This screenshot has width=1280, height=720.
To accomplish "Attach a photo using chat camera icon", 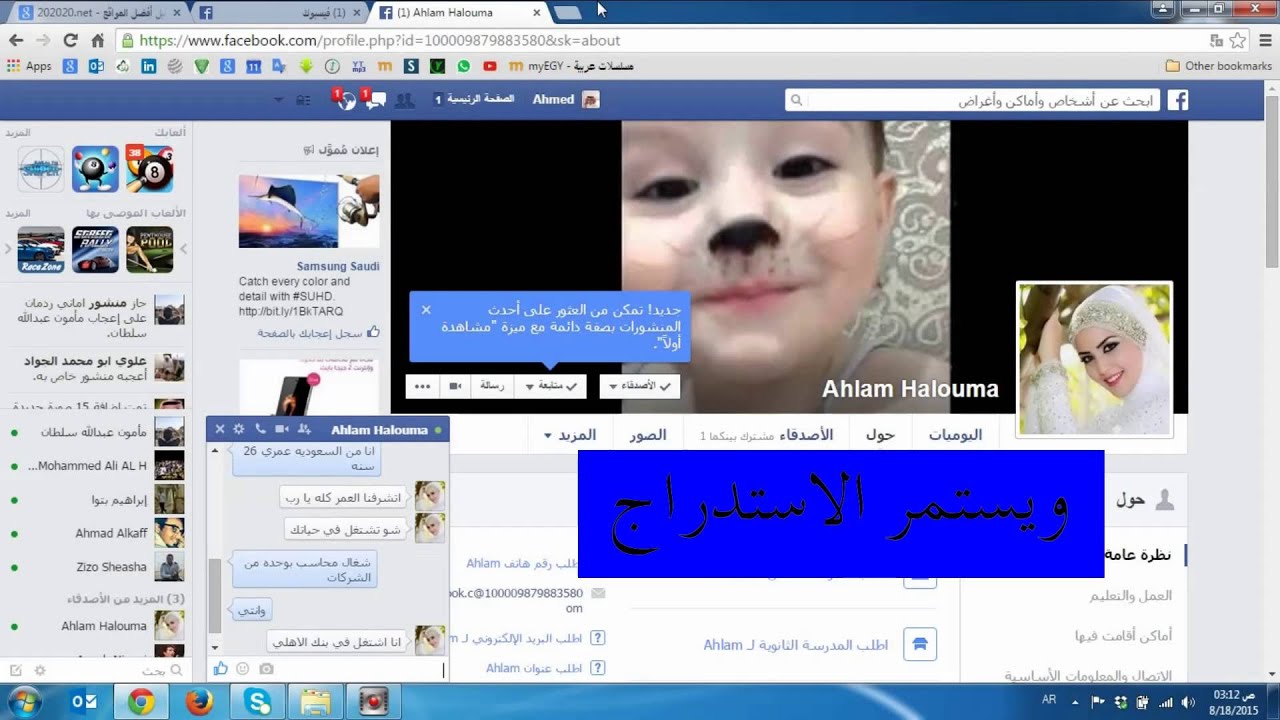I will coord(266,669).
